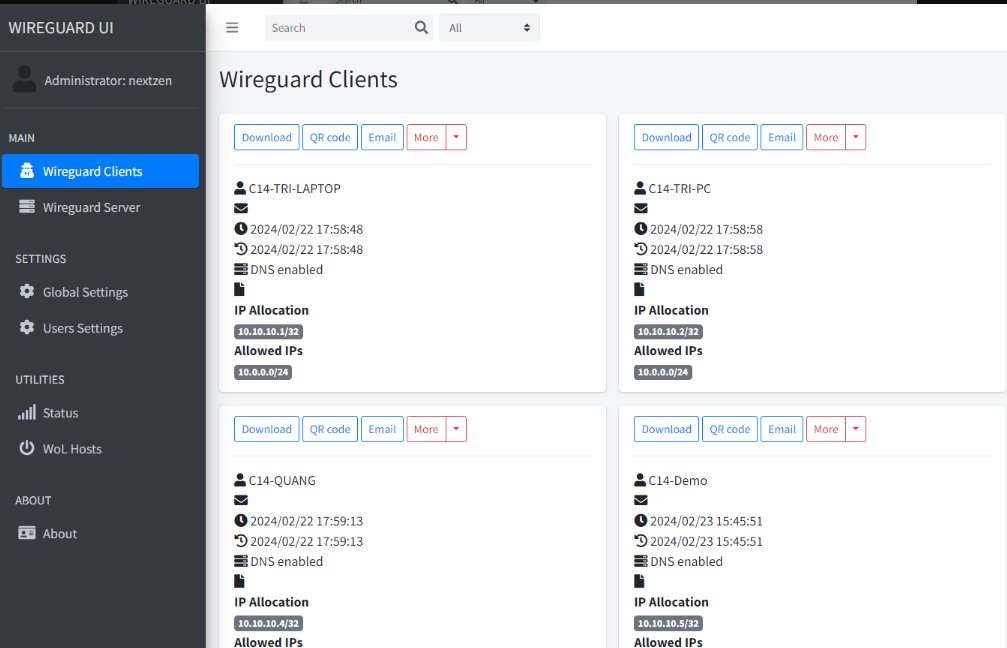Click the Wireguard Server sidebar icon
1007x648 pixels.
click(x=26, y=207)
